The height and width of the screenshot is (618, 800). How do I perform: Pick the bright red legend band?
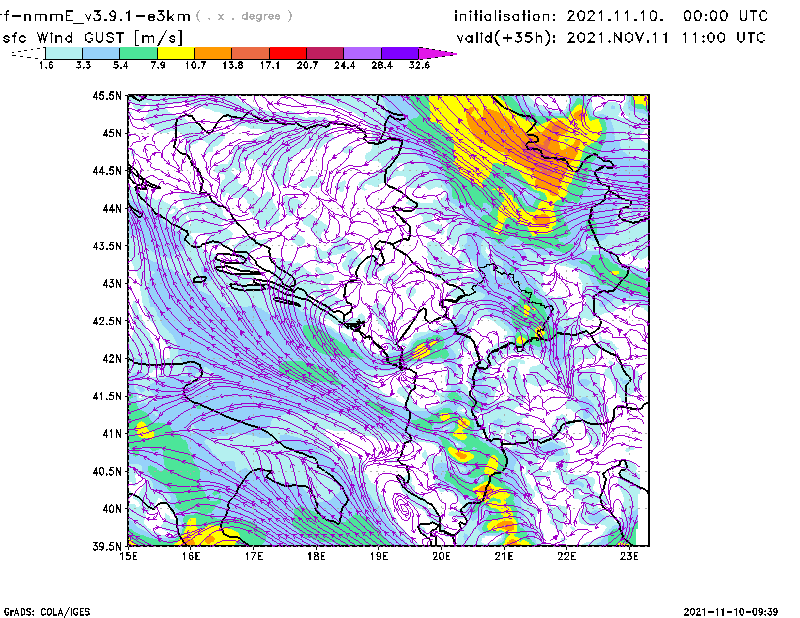pyautogui.click(x=288, y=53)
